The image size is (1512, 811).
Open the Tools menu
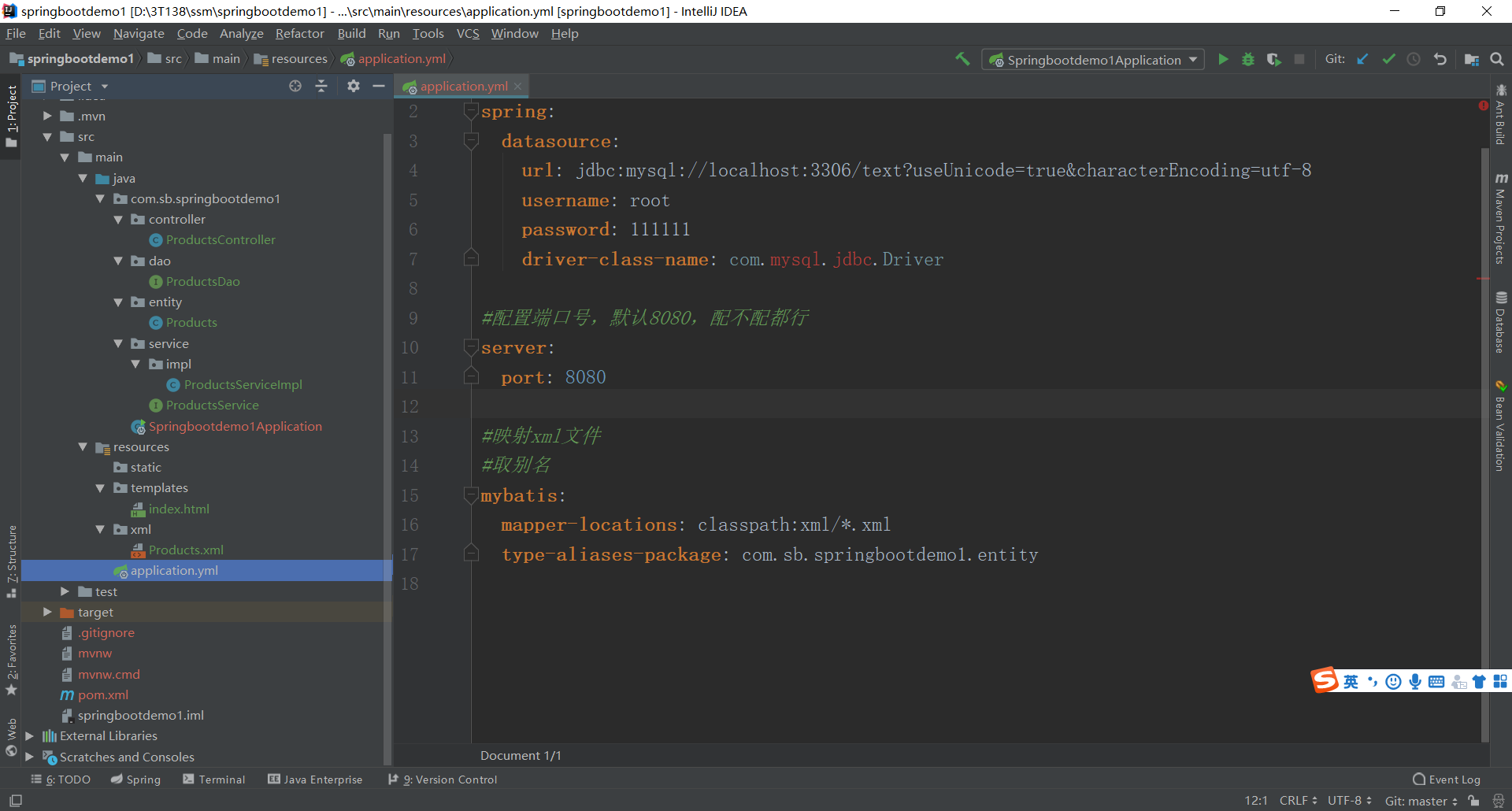(428, 33)
